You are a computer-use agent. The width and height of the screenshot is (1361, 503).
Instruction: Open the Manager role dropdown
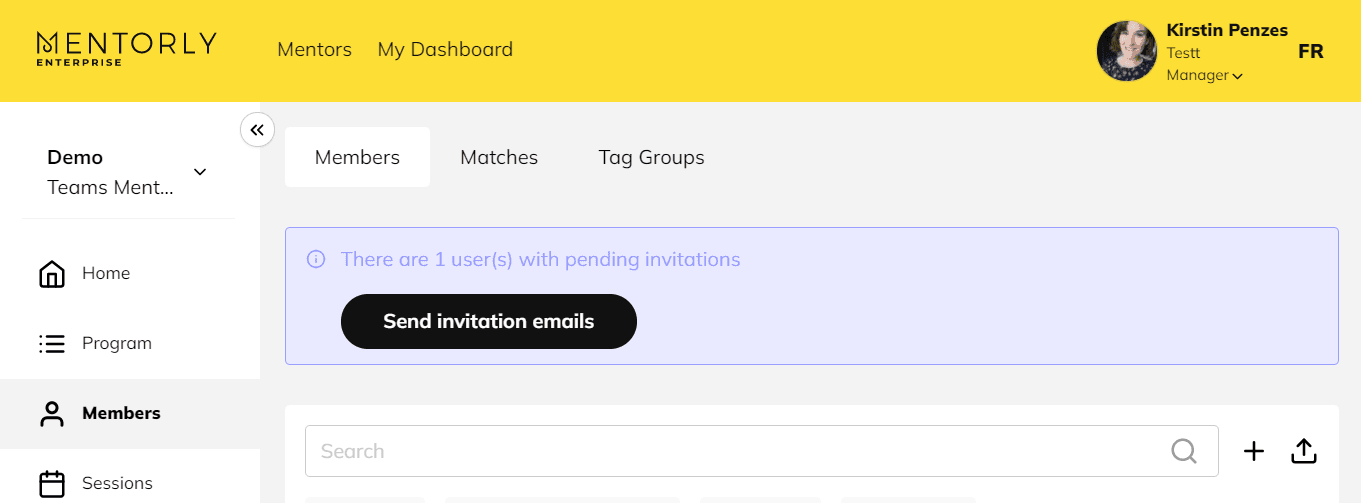click(x=1204, y=76)
